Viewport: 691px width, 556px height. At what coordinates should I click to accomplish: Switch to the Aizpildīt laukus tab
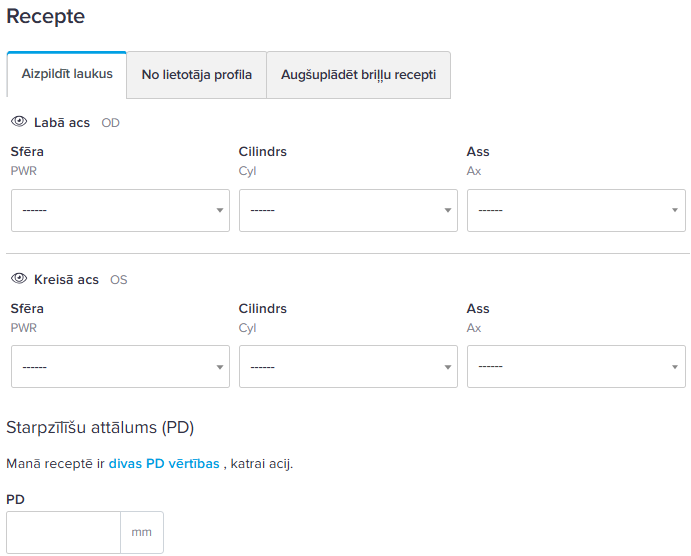[67, 74]
